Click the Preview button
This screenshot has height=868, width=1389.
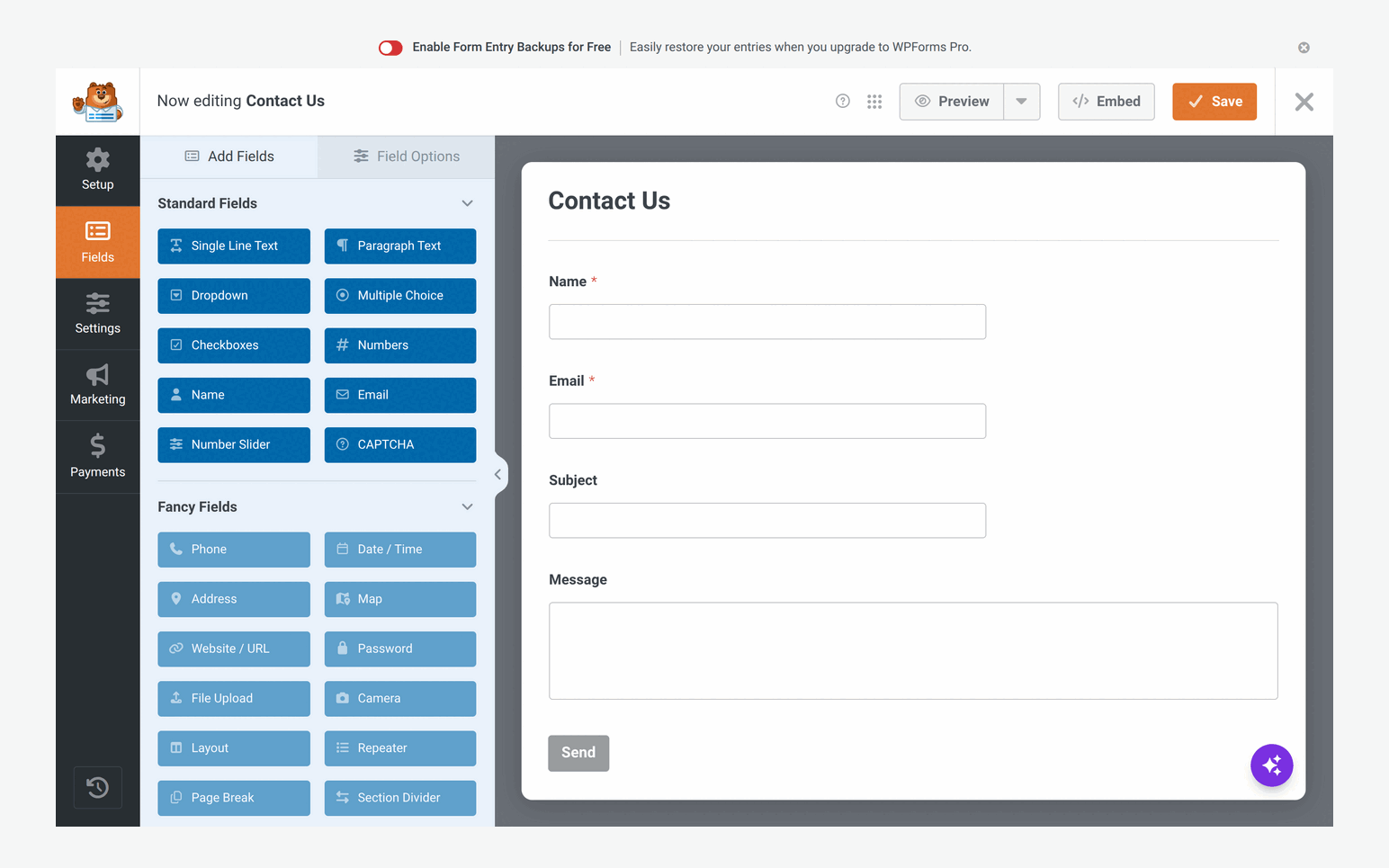click(x=952, y=102)
